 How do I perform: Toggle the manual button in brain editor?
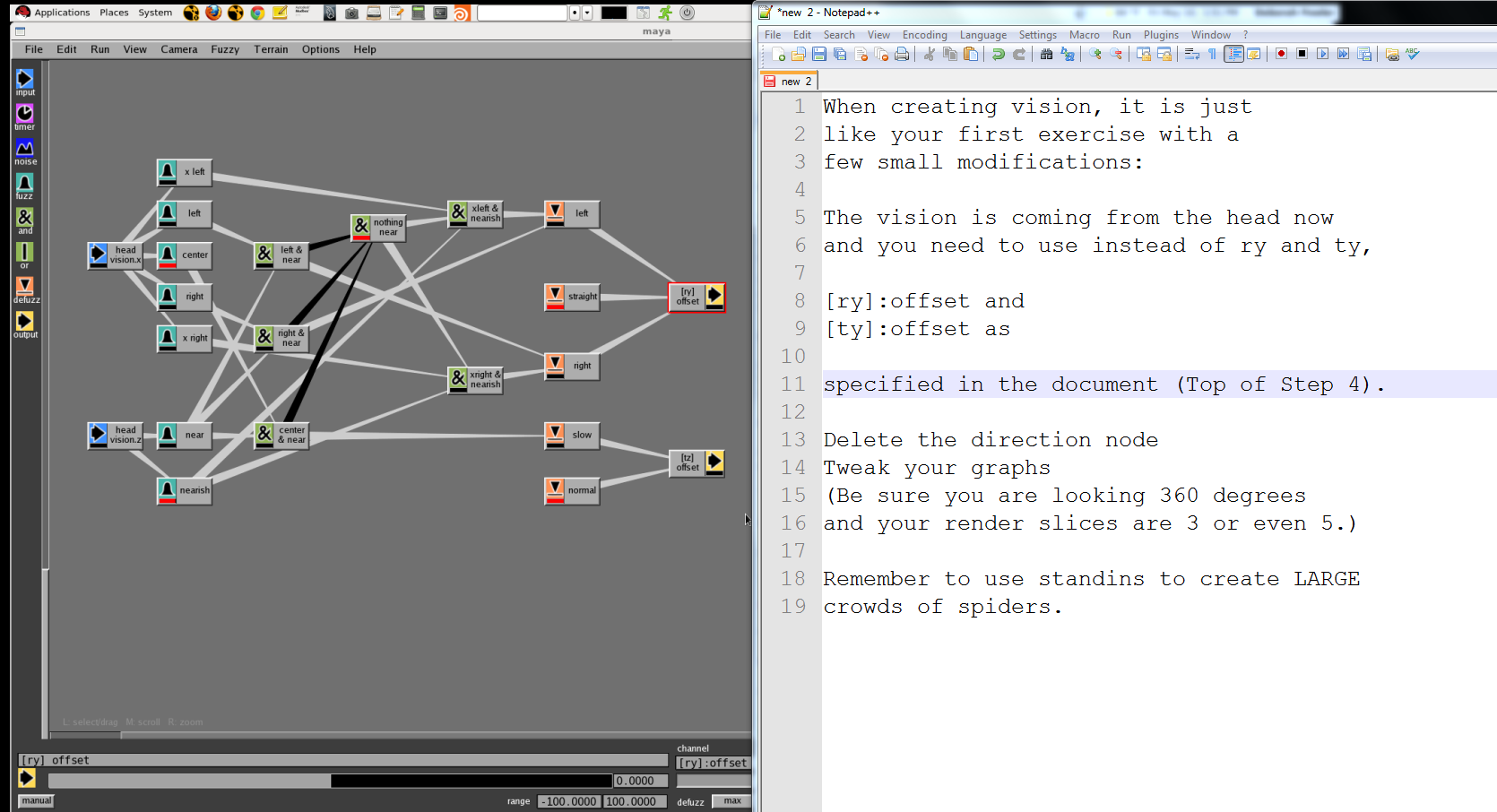37,801
